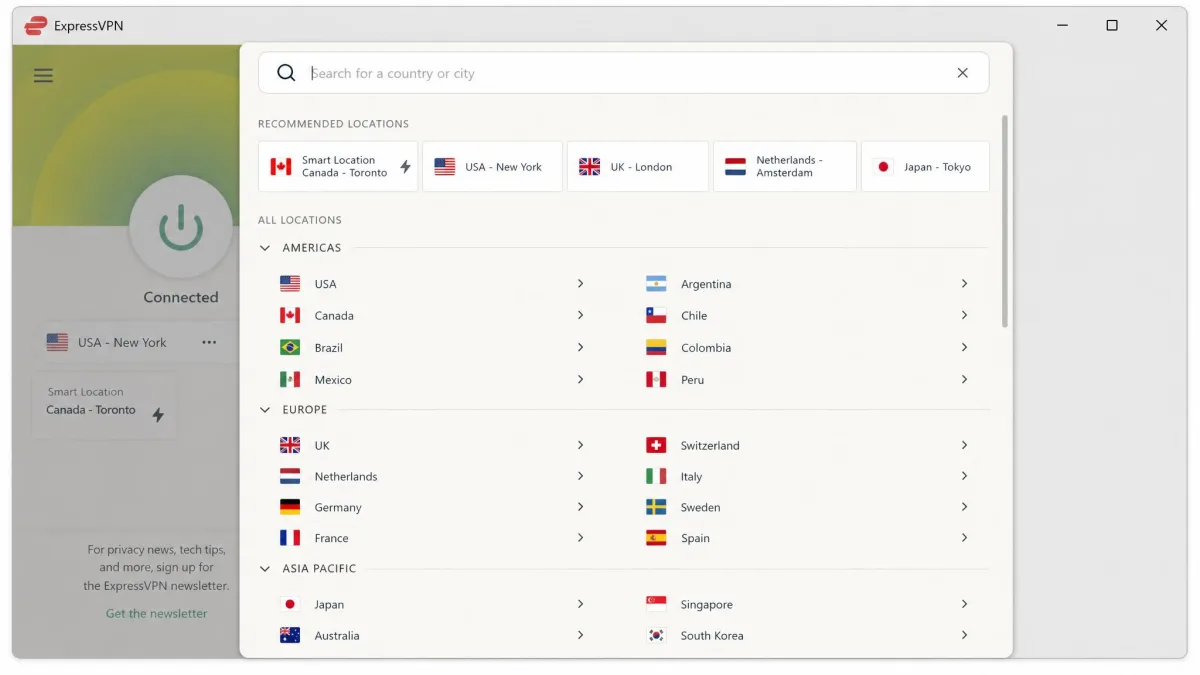
Task: Click the Spain flag icon
Action: (x=656, y=538)
